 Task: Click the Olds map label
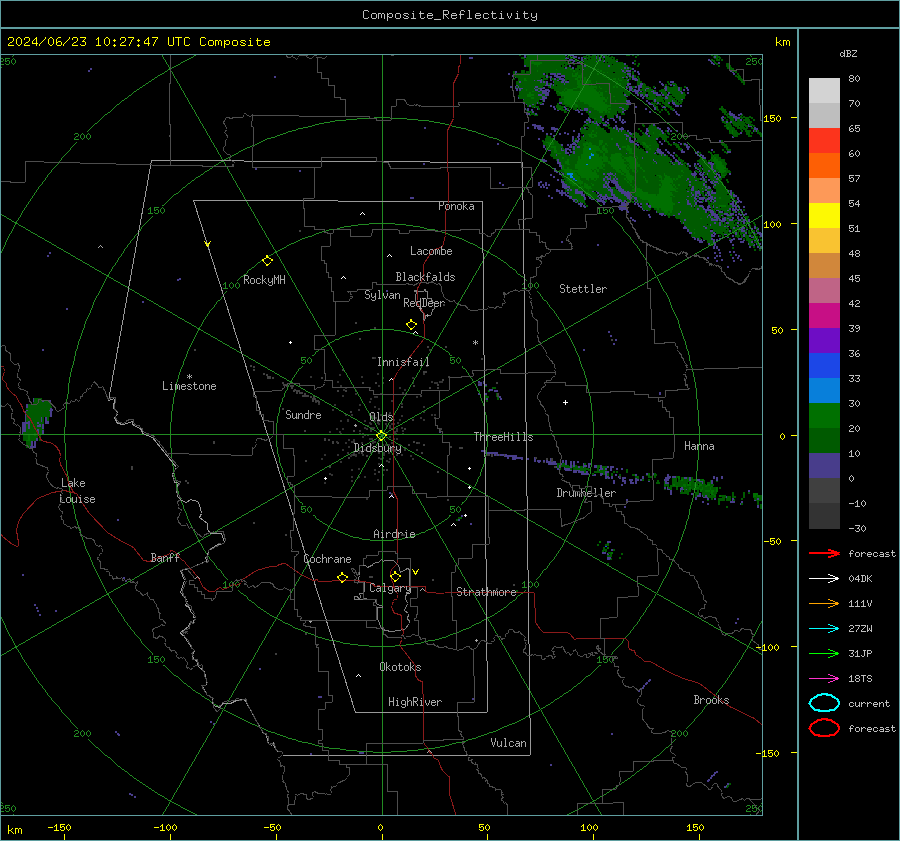tap(381, 417)
